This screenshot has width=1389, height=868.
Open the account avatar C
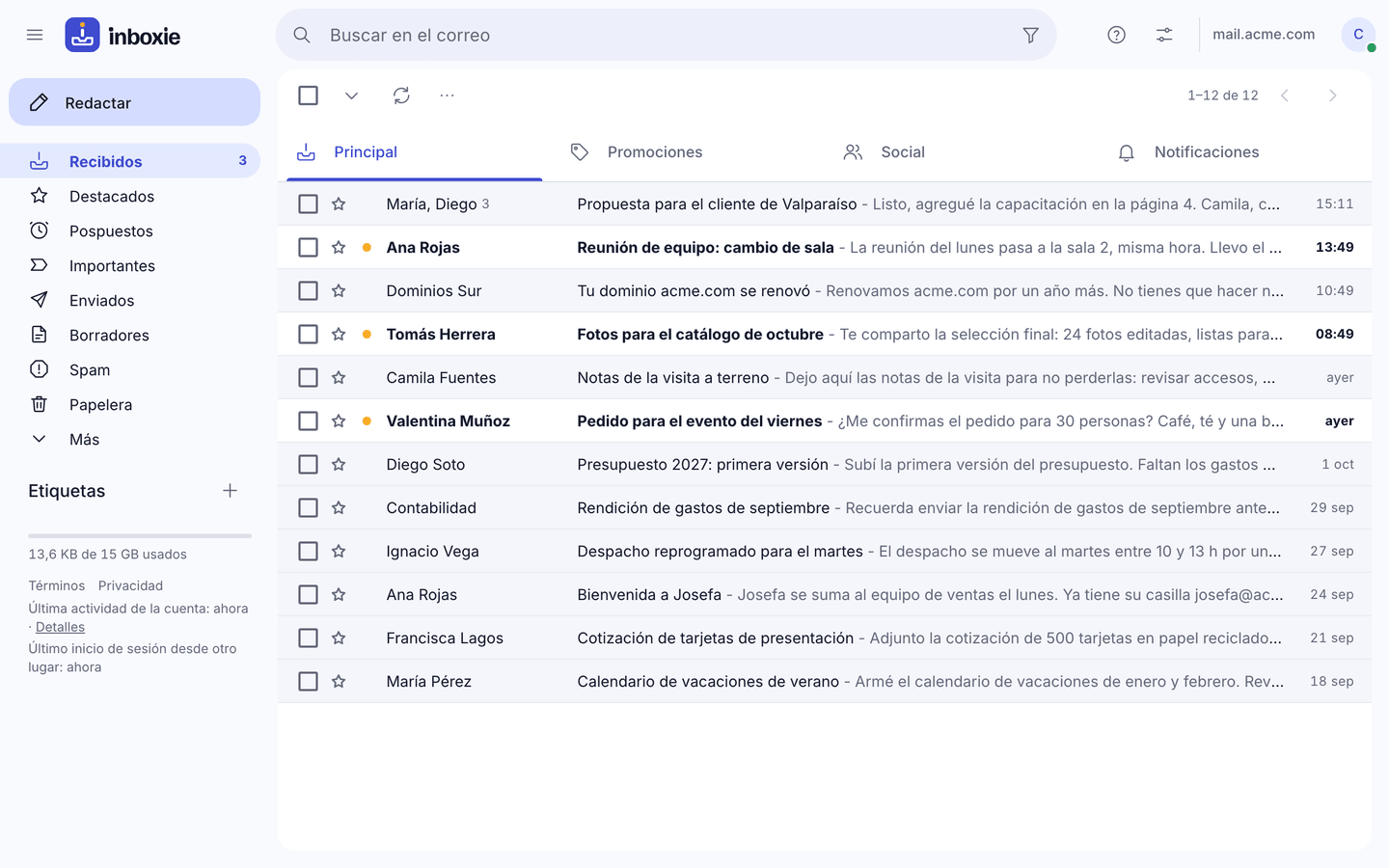[1358, 35]
